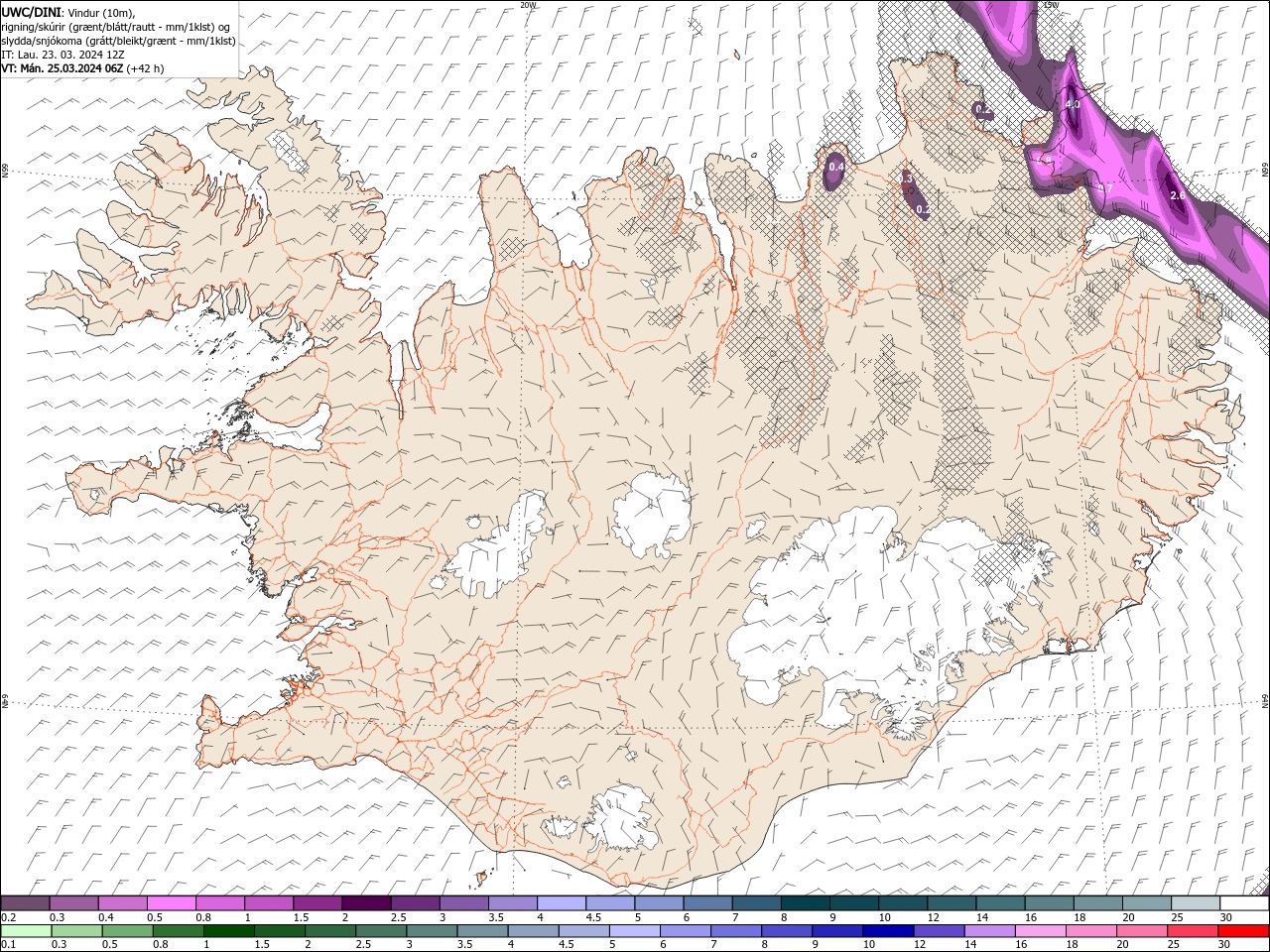Select the darkest blue 10 rain legend swatch
Image resolution: width=1270 pixels, height=952 pixels.
pos(887,931)
